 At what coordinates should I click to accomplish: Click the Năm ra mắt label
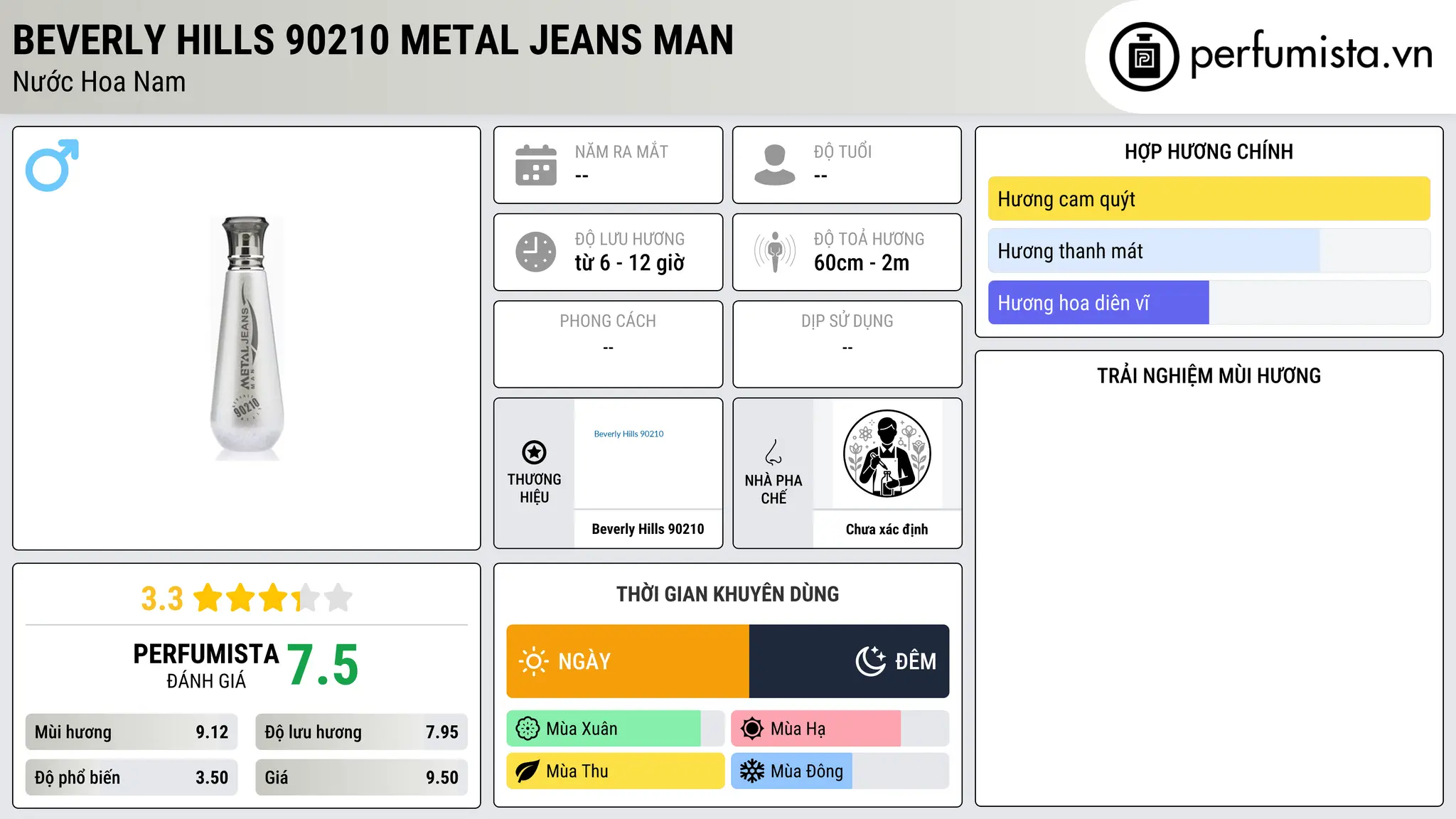(621, 151)
